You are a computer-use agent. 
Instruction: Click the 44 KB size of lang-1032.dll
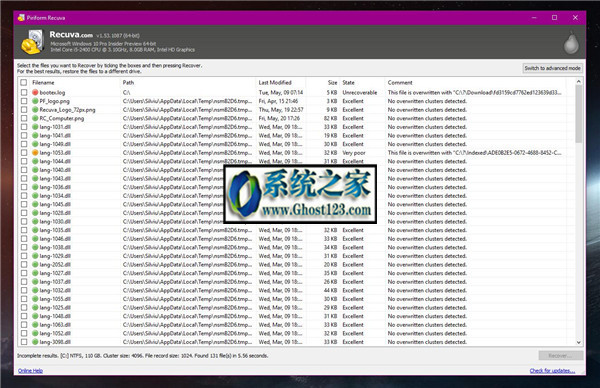click(x=330, y=290)
